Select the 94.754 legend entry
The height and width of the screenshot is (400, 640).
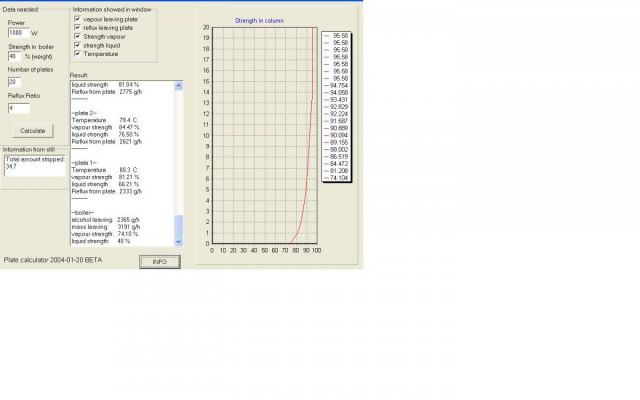[339, 86]
